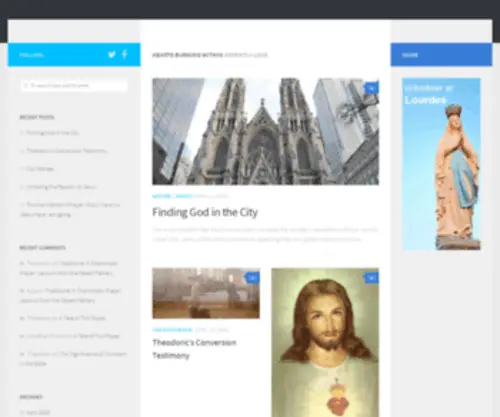Image resolution: width=500 pixels, height=417 pixels.
Task: Click comment bubble on the Jesus portrait
Action: [371, 278]
